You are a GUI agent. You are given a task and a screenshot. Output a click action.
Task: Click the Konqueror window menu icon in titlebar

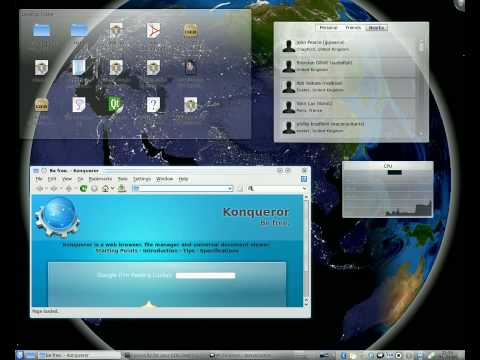(36, 171)
